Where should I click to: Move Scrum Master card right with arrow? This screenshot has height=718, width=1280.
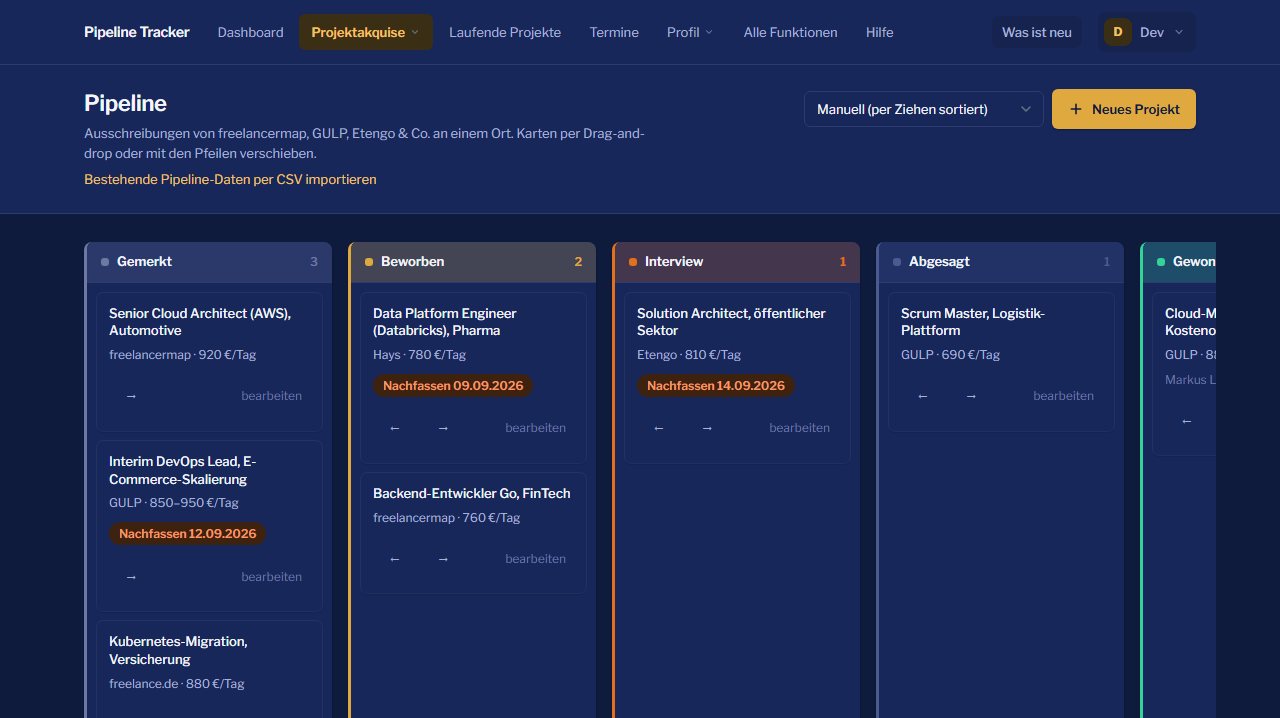[x=971, y=396]
